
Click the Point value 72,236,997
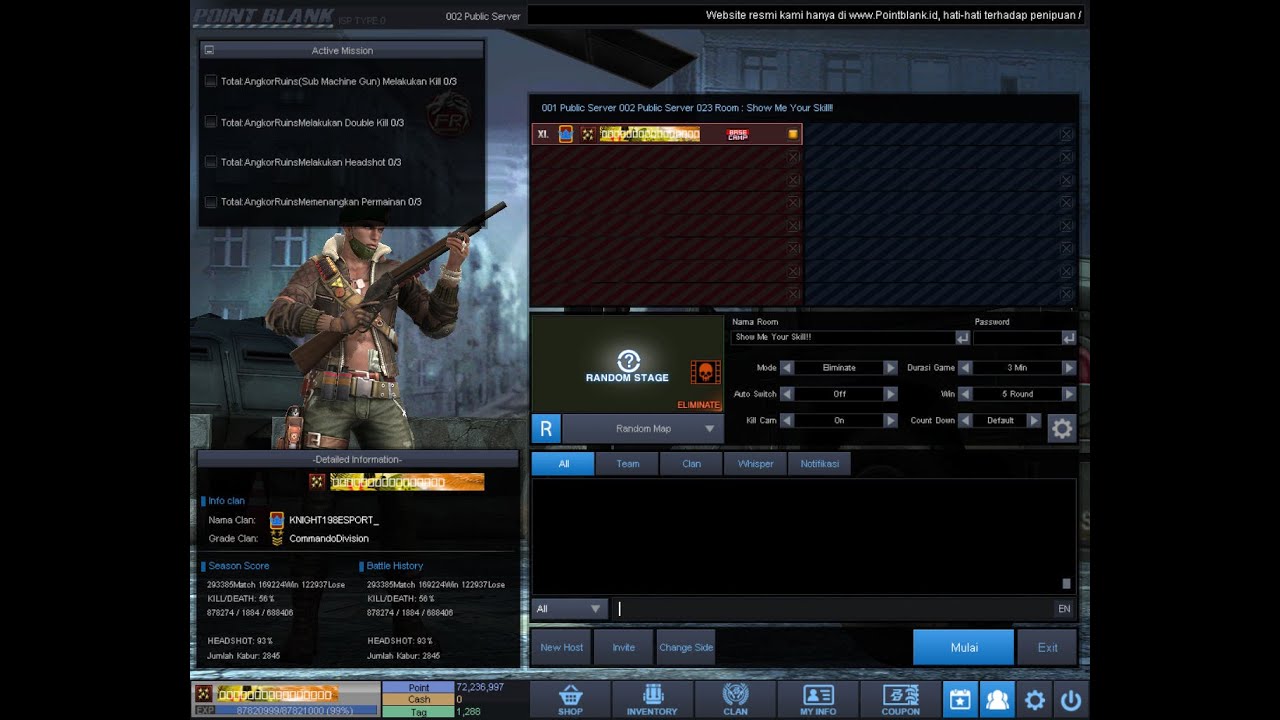point(480,687)
